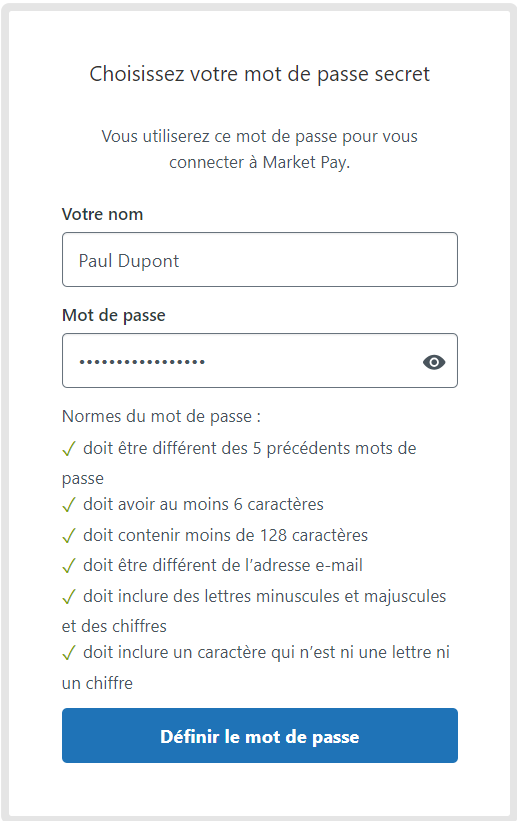Click the heading 'Choisissez votre mot de passe secret'

[x=260, y=74]
